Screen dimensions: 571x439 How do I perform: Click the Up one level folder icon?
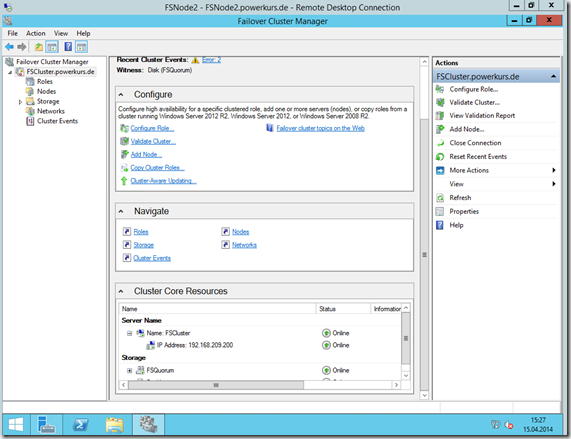[39, 47]
